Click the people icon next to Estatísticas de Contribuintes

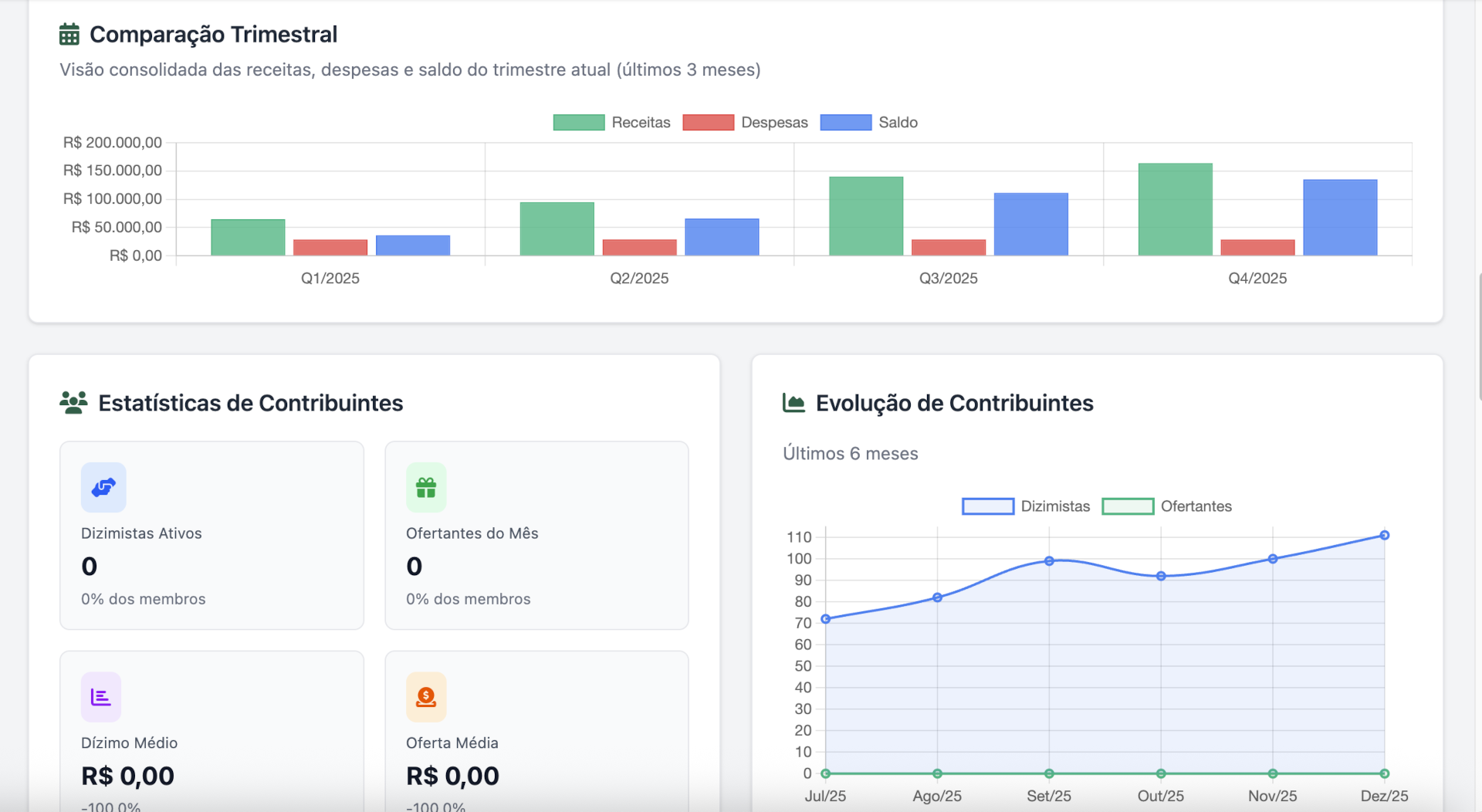point(73,402)
